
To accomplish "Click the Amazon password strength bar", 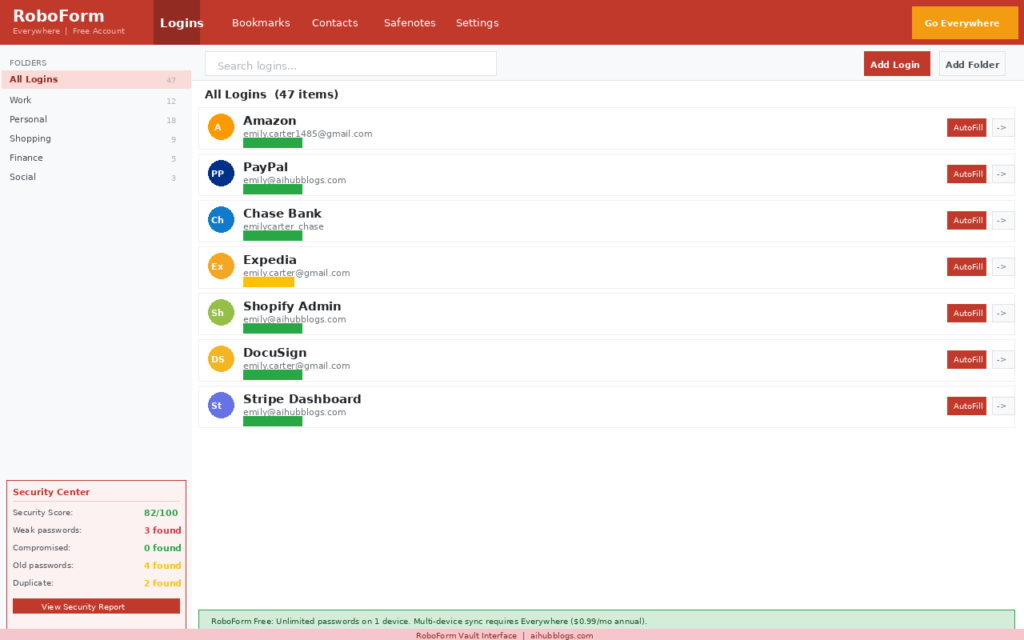I will [272, 142].
